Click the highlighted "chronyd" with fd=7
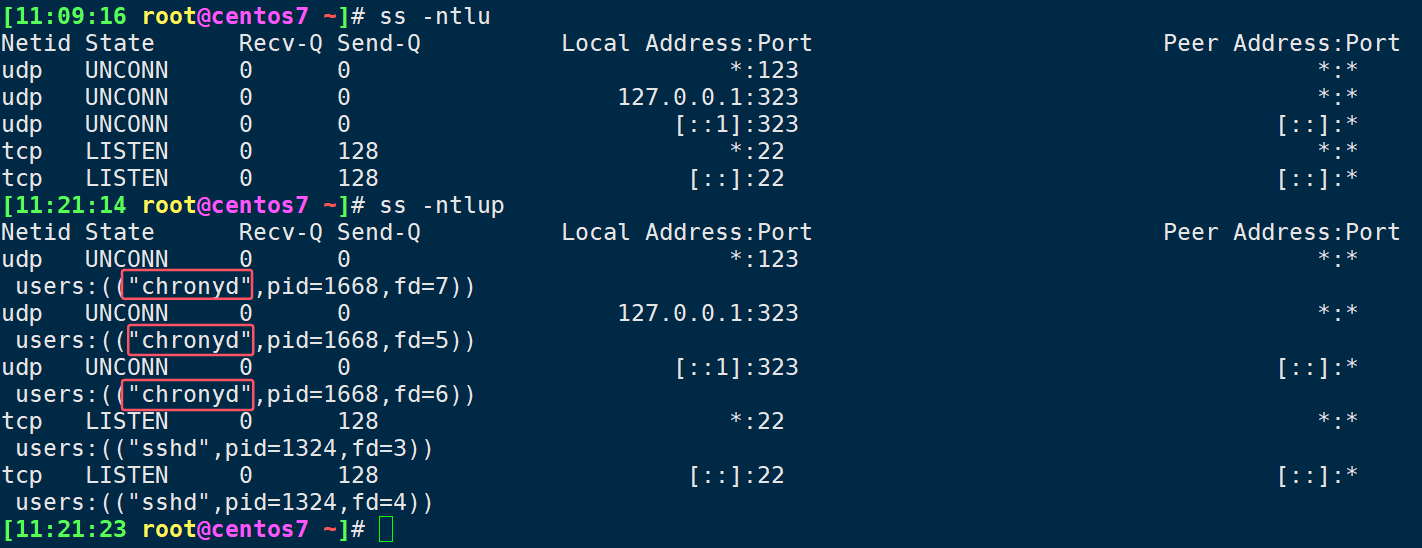 (x=187, y=286)
